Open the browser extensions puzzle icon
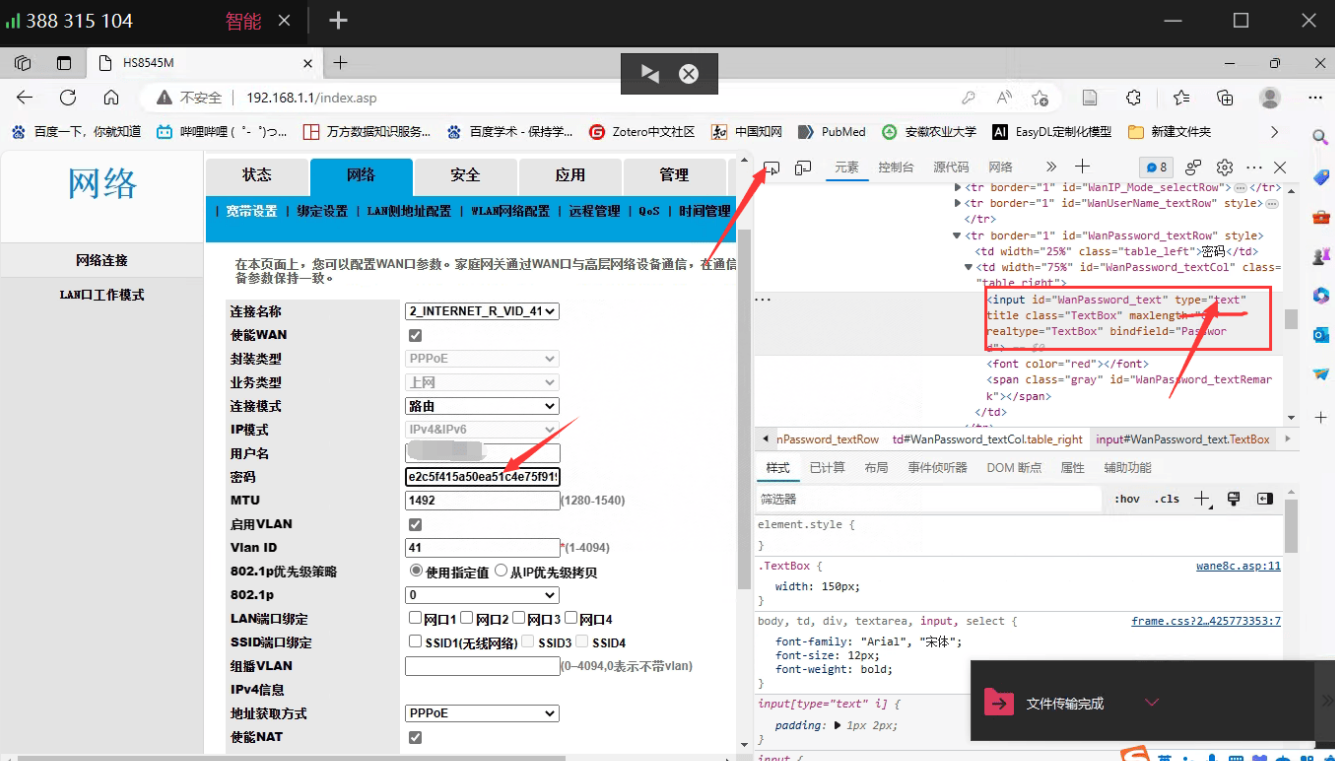Image resolution: width=1335 pixels, height=761 pixels. 1133,98
